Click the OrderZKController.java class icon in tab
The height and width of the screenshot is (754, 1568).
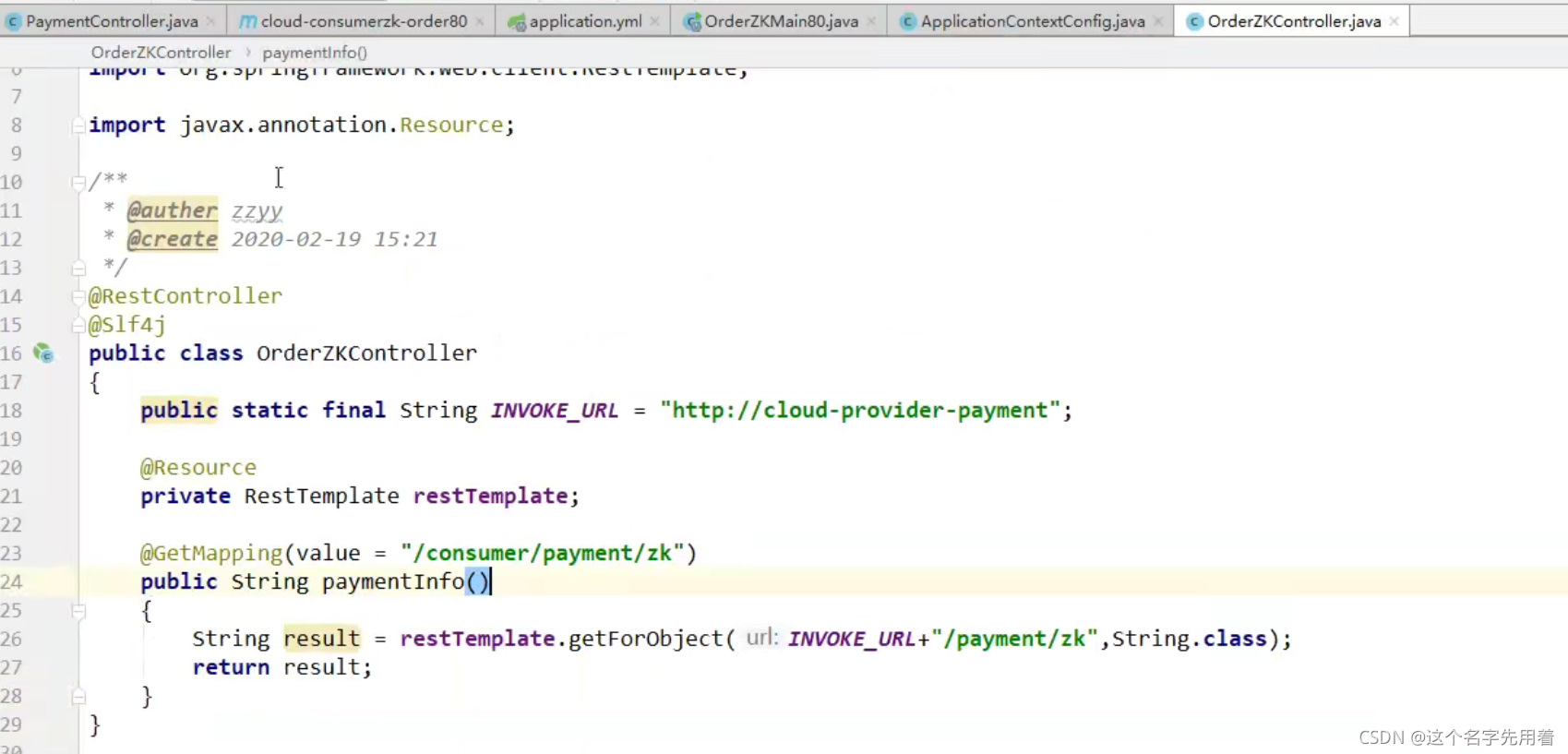[x=1194, y=21]
